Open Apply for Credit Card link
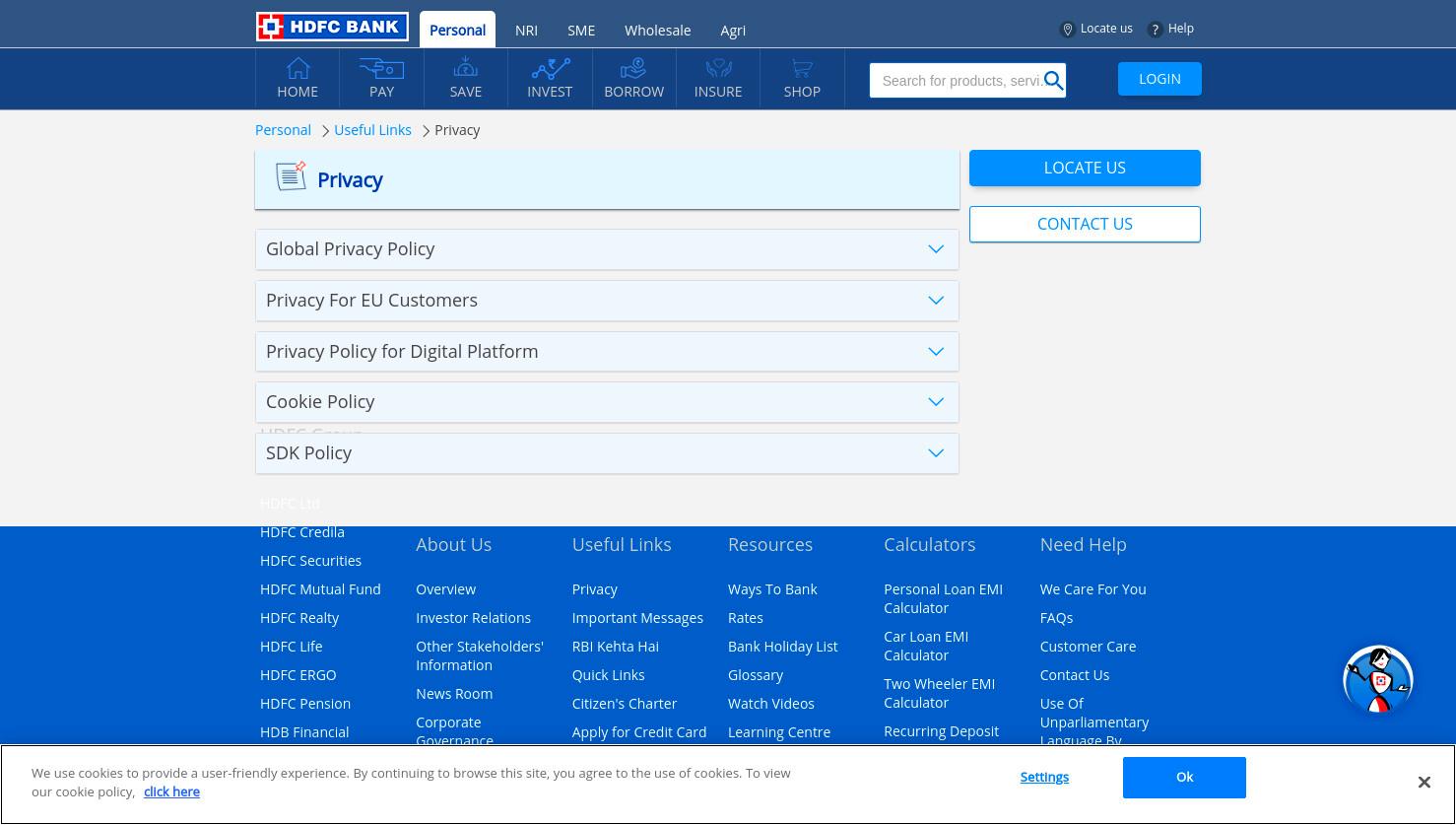The height and width of the screenshot is (825, 1456). click(x=639, y=732)
